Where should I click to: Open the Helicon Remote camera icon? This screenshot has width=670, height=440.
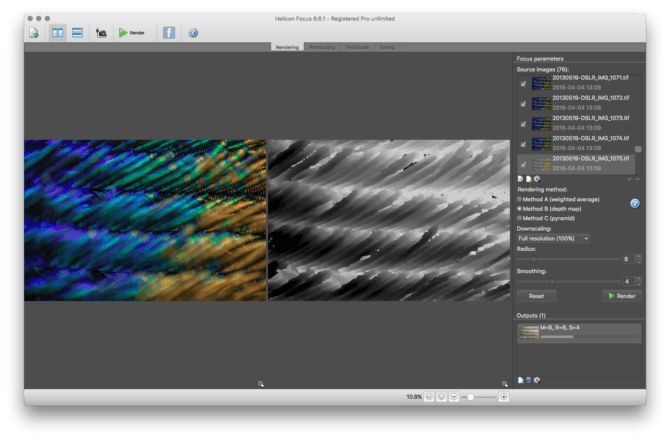101,33
